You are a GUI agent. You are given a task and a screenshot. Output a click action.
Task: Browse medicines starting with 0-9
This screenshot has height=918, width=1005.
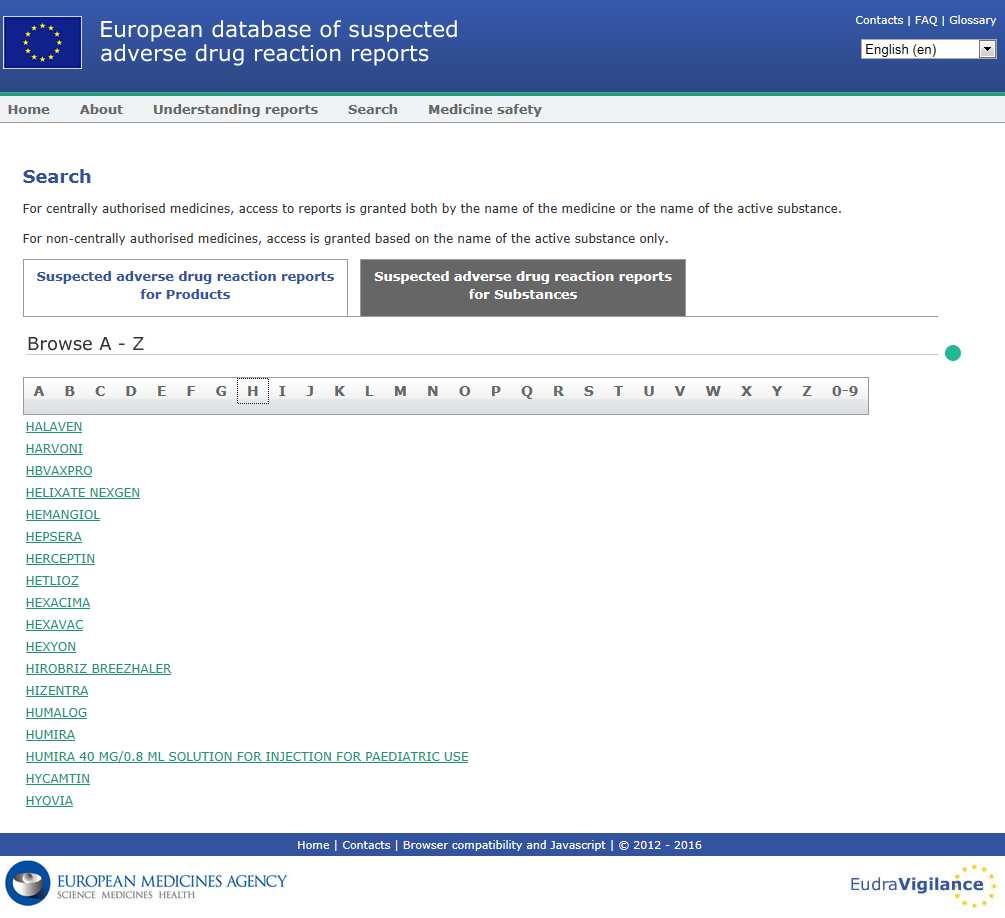click(845, 391)
